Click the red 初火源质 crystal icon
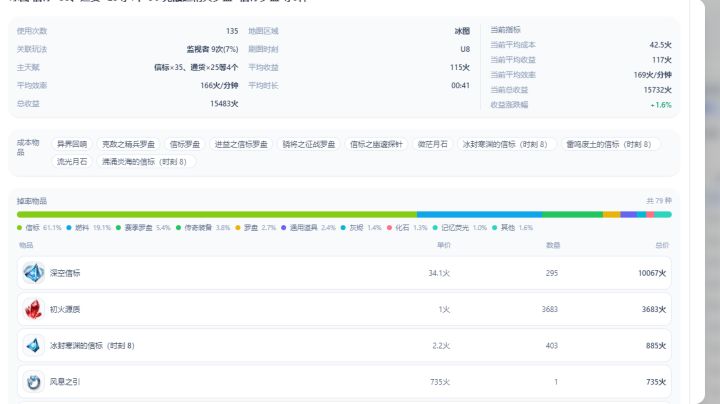Viewport: 720px width, 404px height. click(34, 309)
